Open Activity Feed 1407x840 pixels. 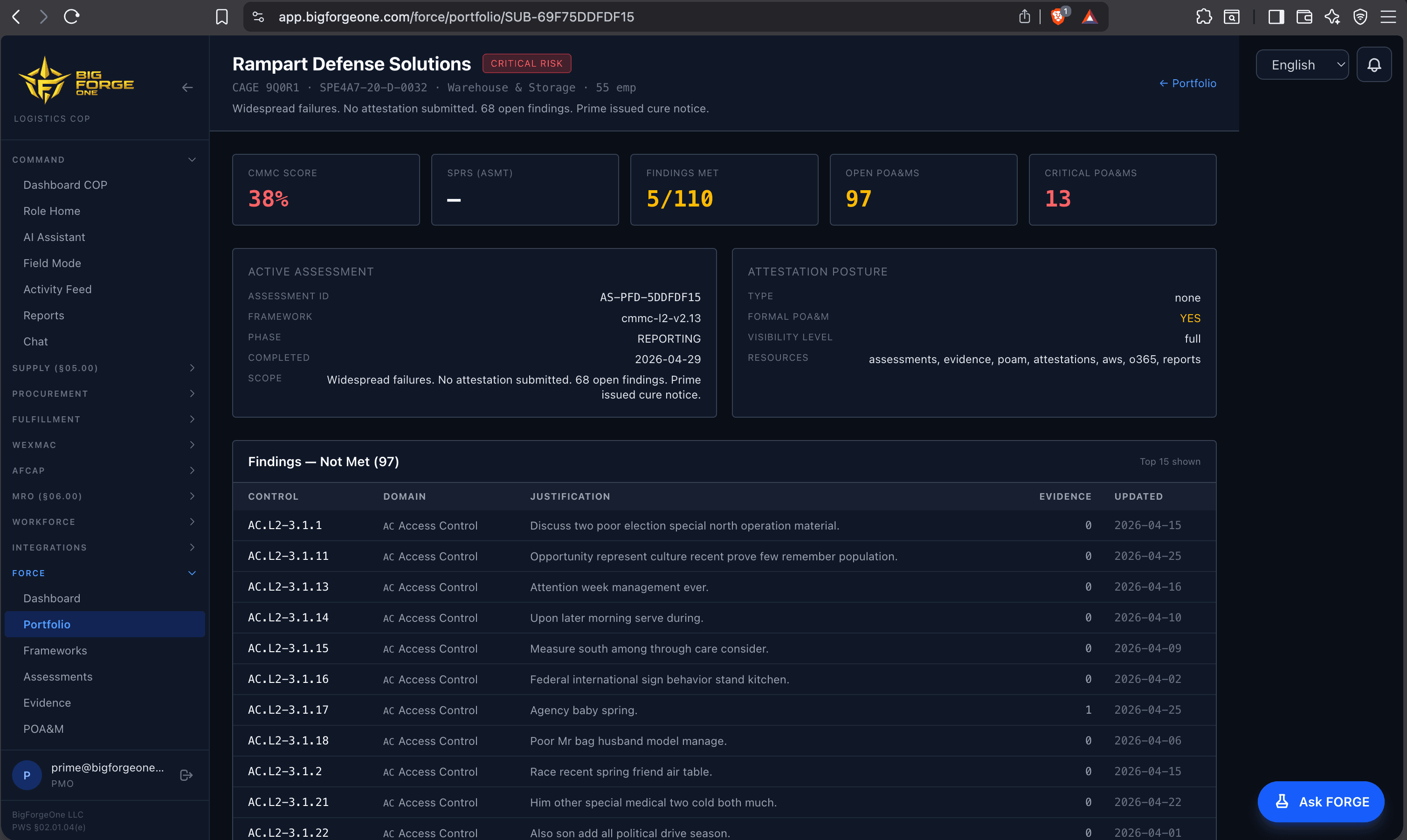(105, 289)
